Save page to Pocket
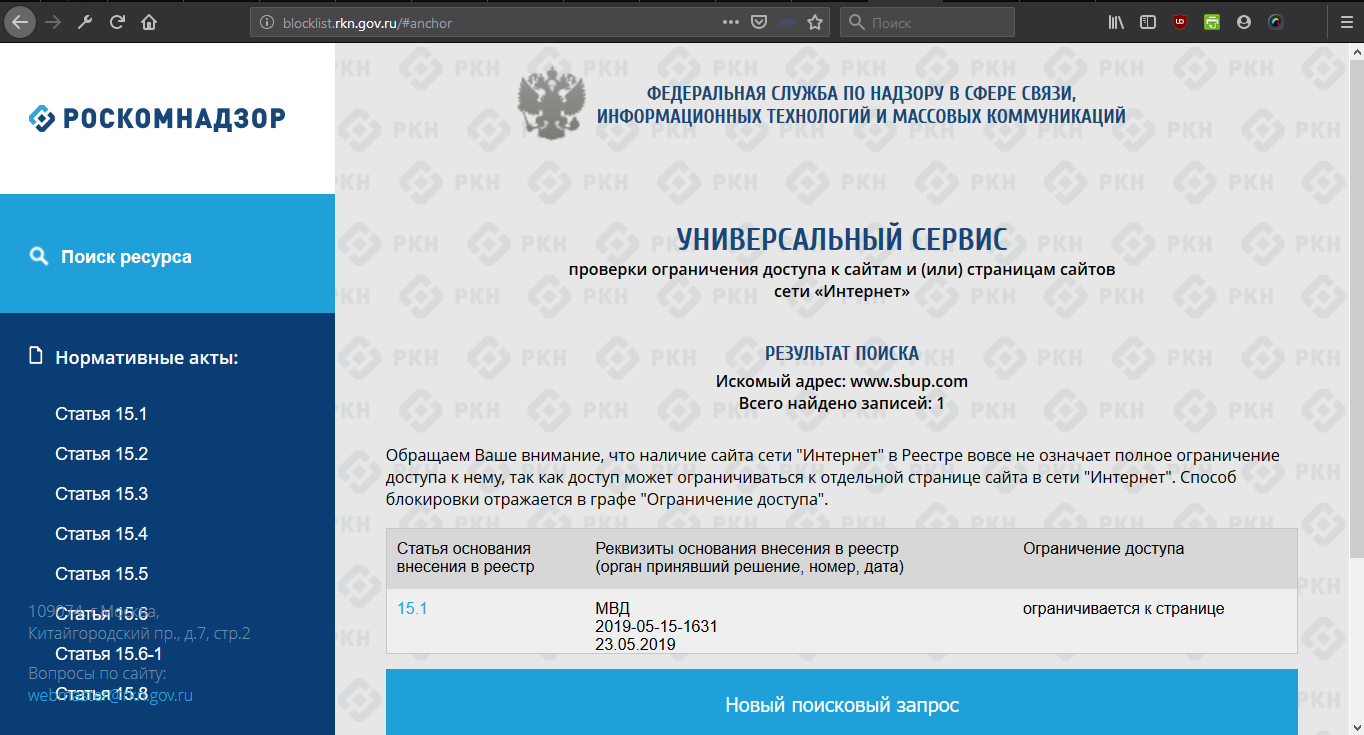This screenshot has width=1364, height=735. (759, 22)
